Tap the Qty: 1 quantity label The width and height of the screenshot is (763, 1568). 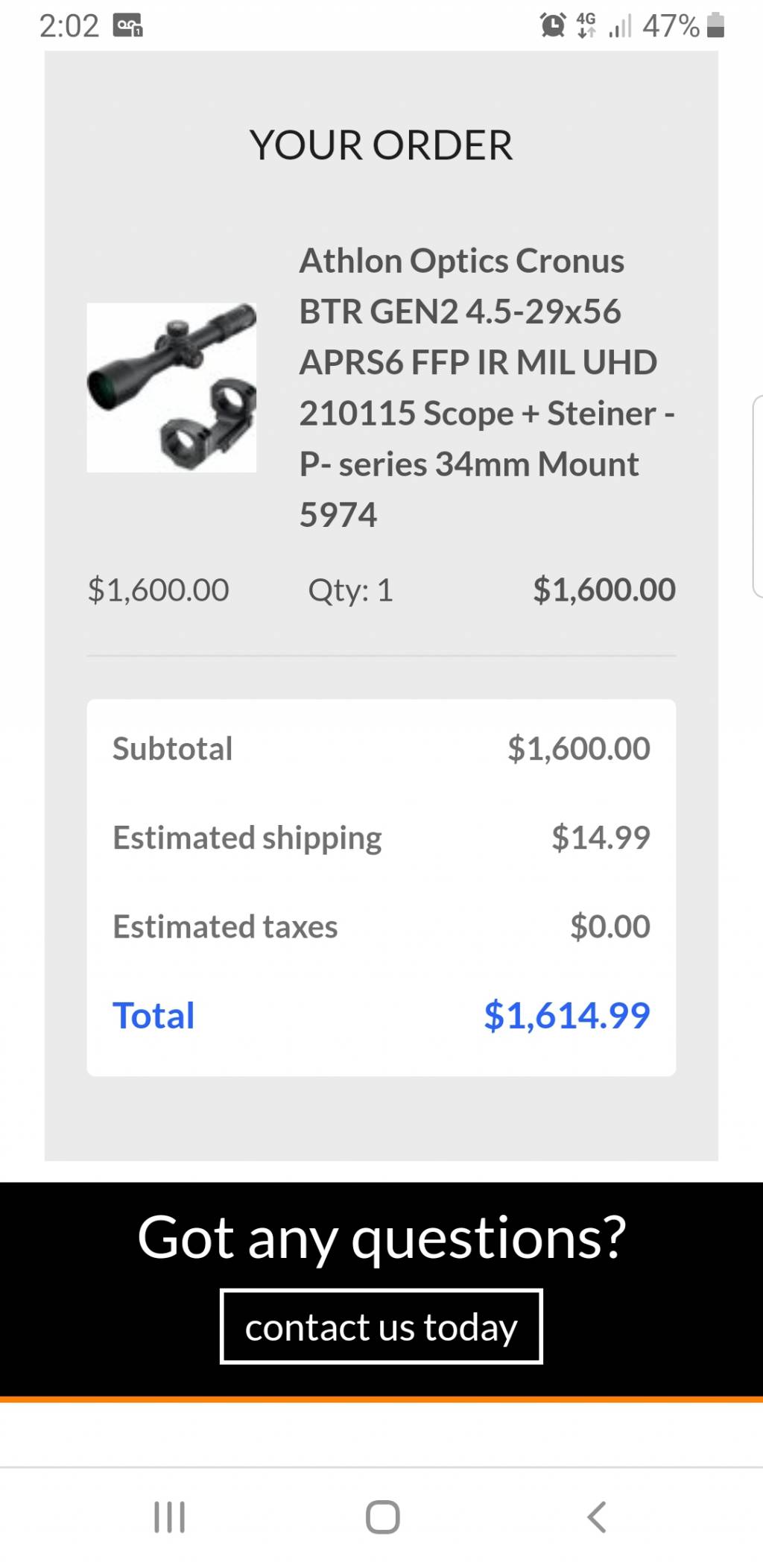[350, 590]
